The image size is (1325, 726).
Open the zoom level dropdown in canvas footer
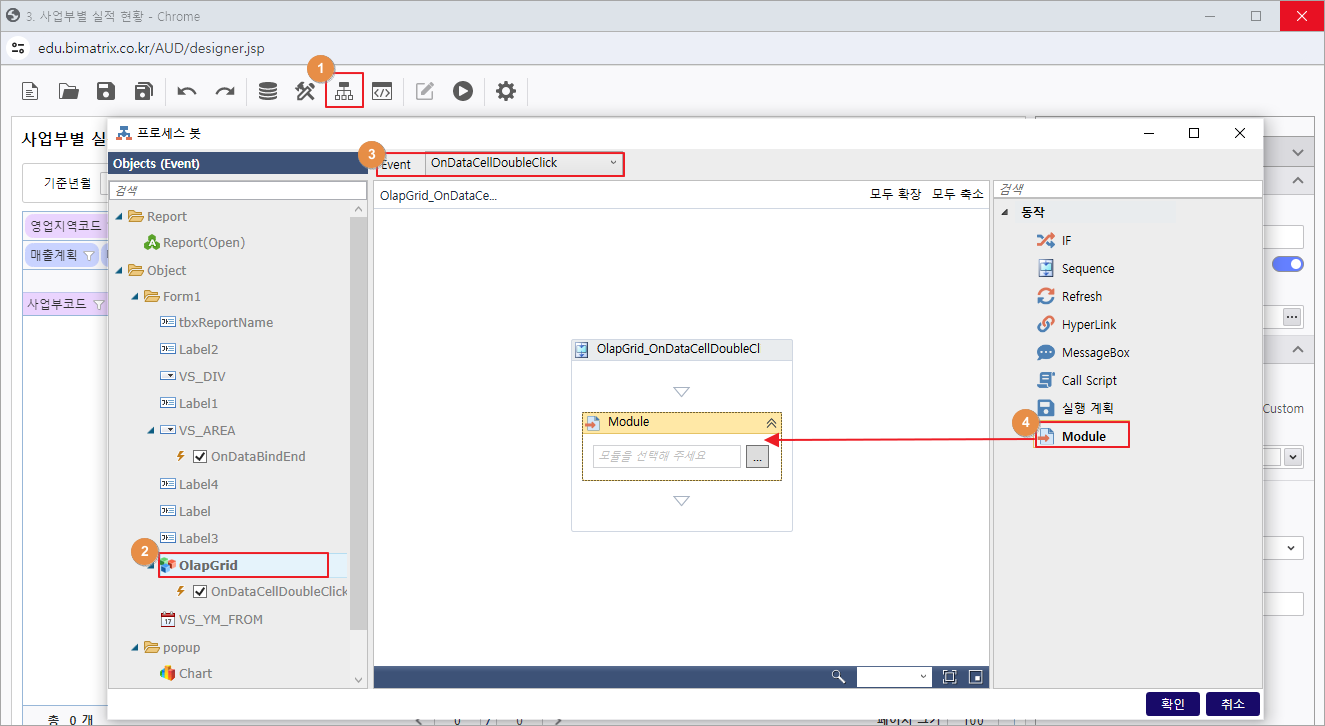[895, 677]
